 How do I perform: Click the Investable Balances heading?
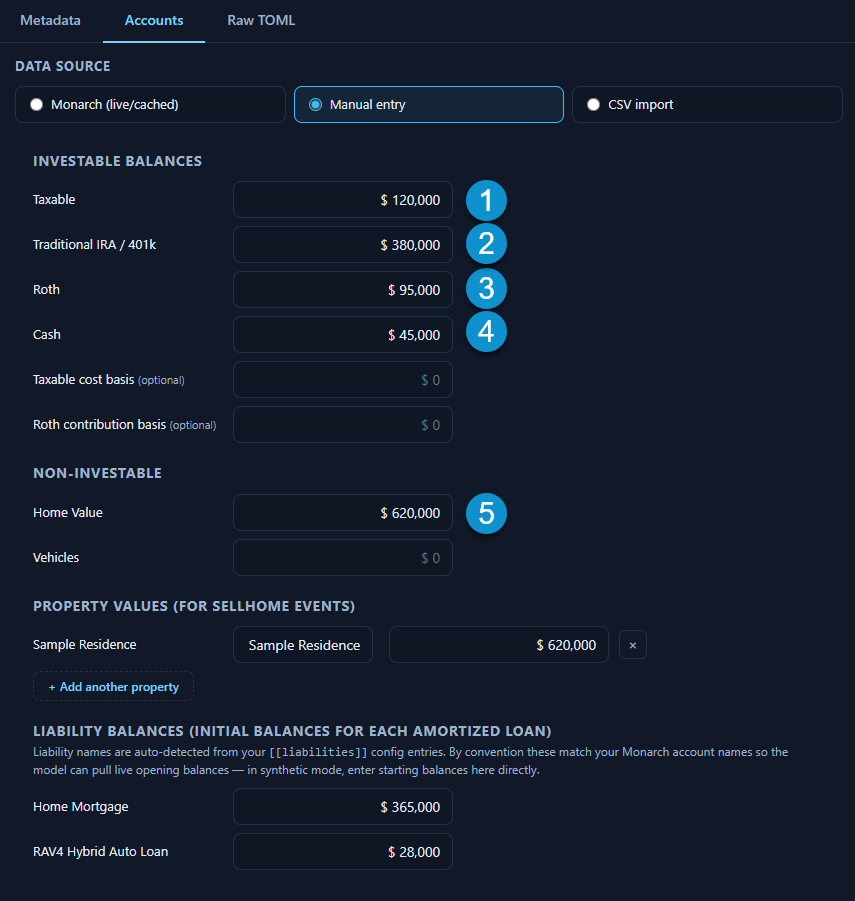click(117, 161)
